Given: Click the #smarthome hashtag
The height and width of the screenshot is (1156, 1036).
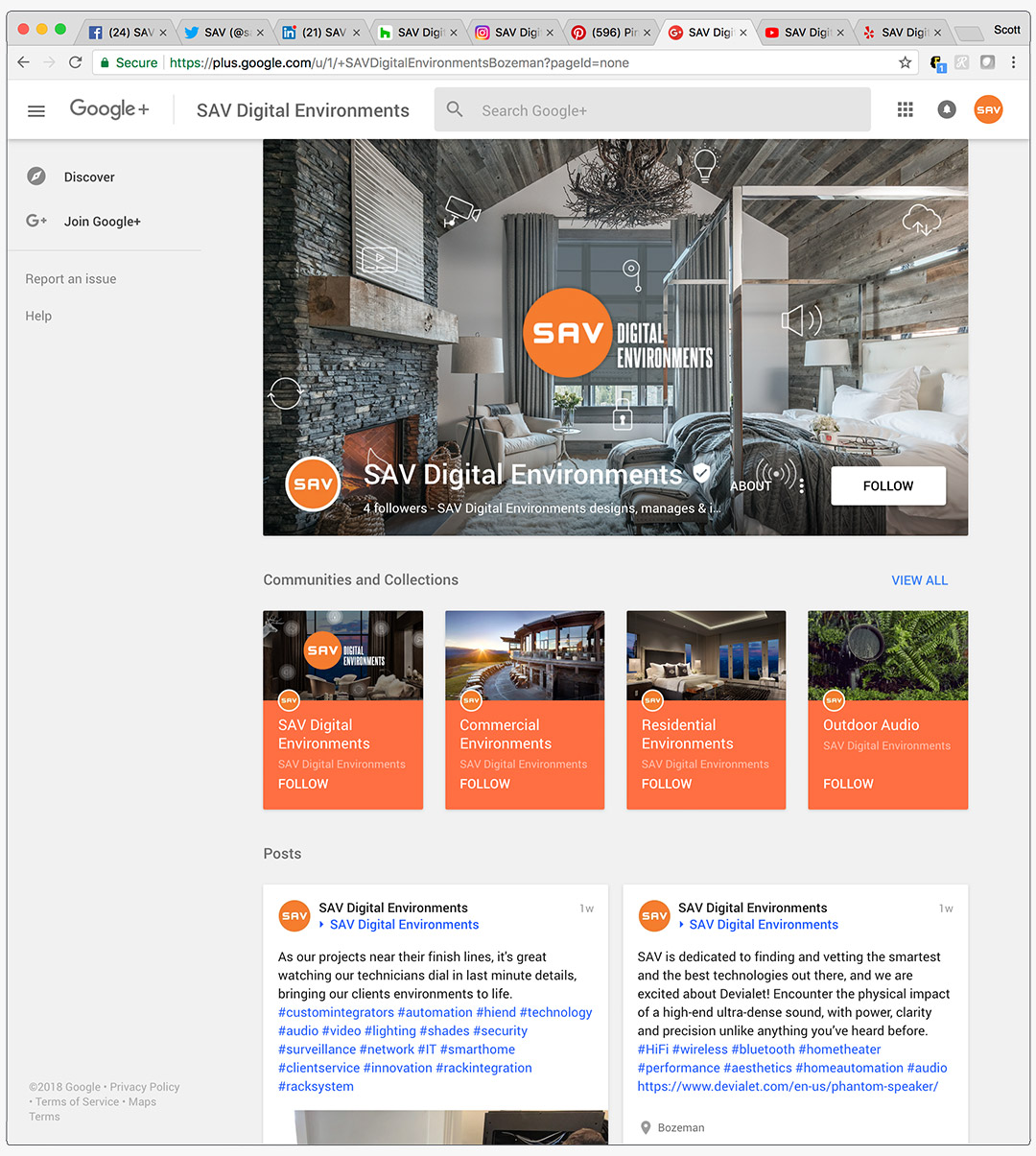Looking at the screenshot, I should (x=478, y=1050).
